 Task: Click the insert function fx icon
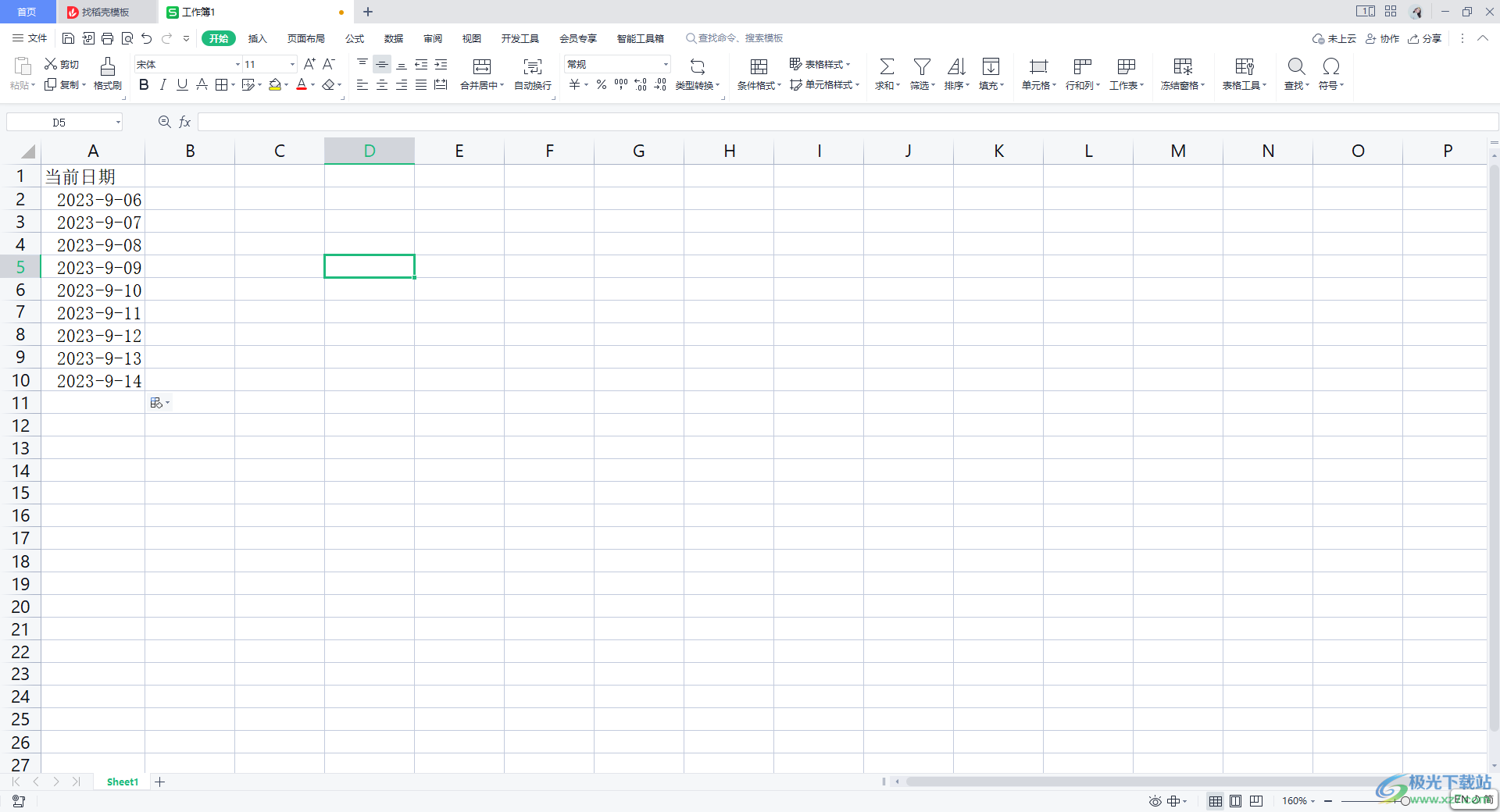[x=185, y=122]
